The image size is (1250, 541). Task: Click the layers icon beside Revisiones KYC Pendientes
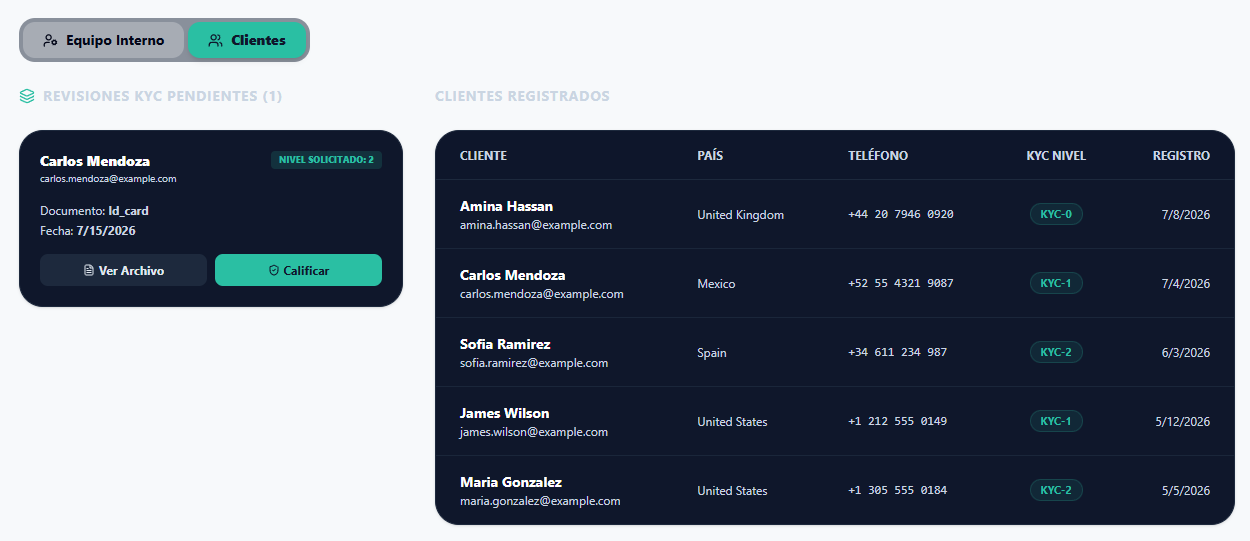coord(27,97)
